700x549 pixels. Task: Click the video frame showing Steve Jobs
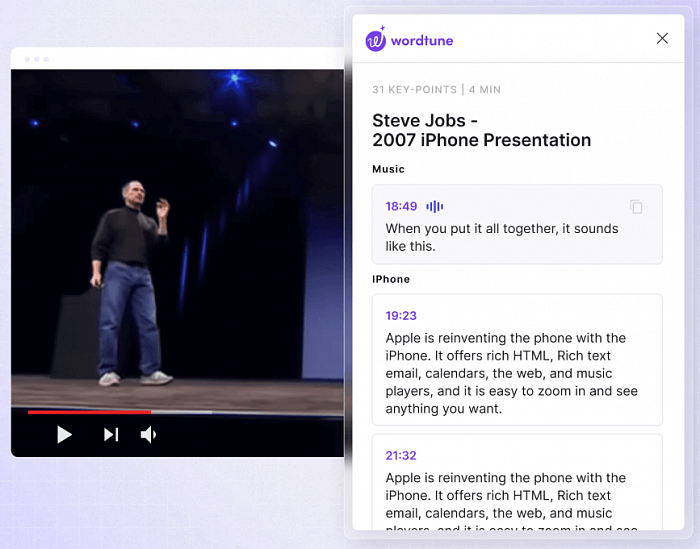pos(178,240)
